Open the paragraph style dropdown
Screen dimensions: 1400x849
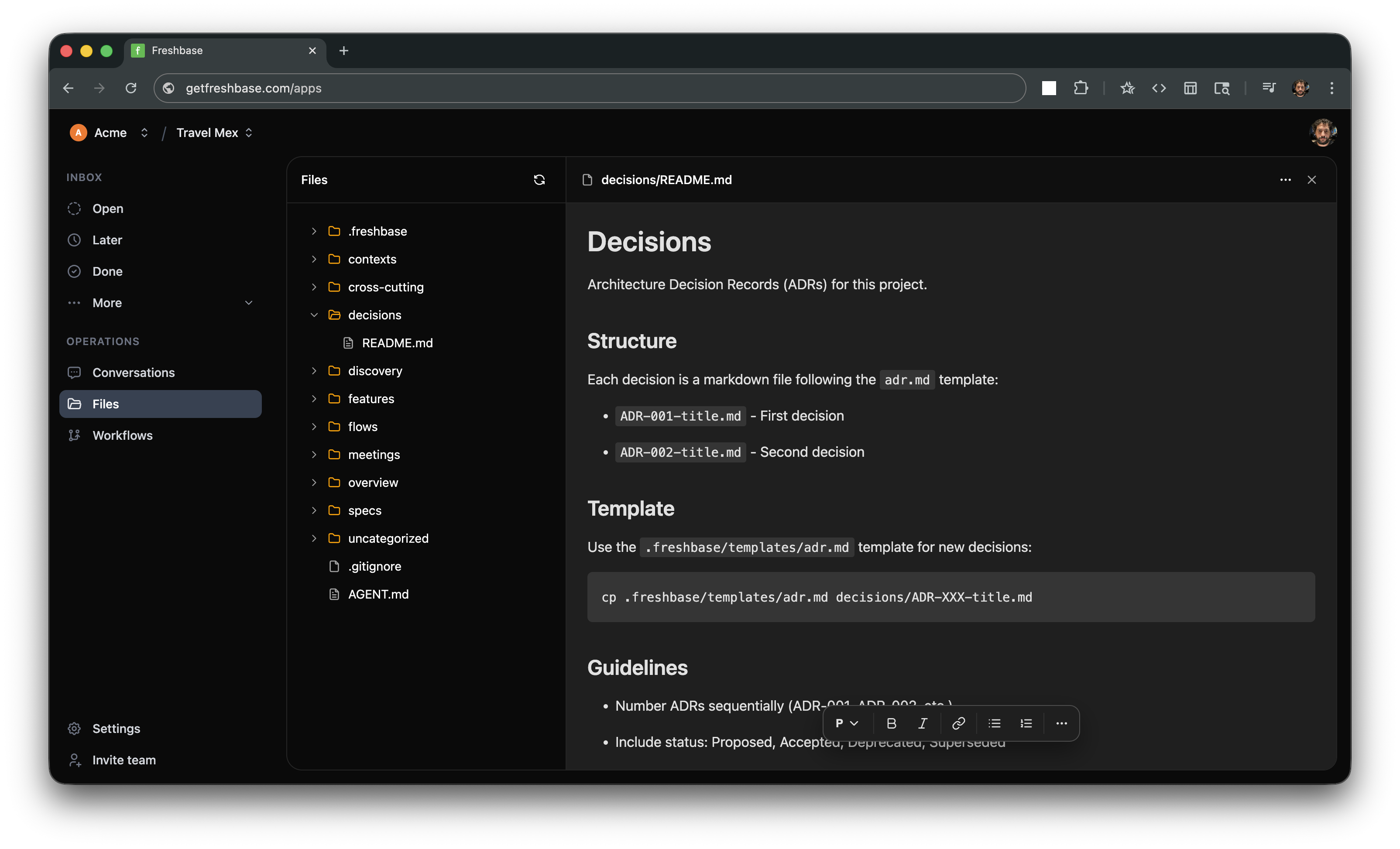click(x=846, y=723)
